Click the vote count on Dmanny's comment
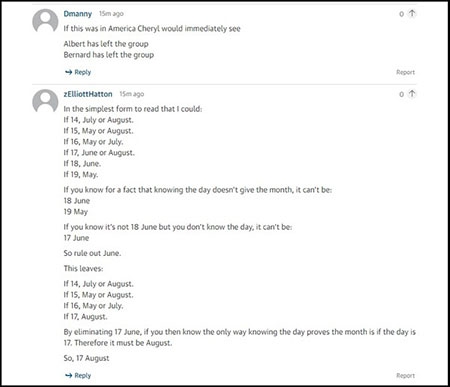Image resolution: width=450 pixels, height=387 pixels. click(402, 14)
